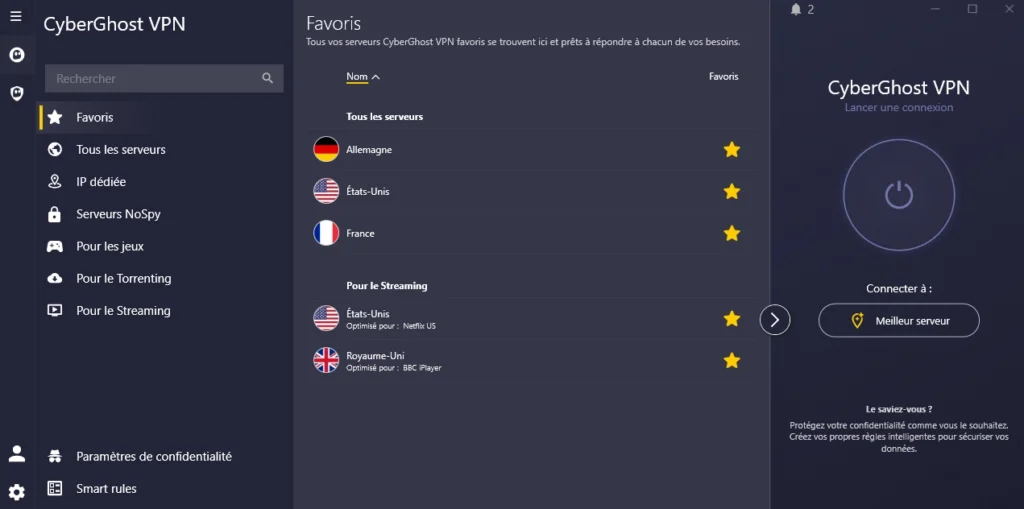1024x509 pixels.
Task: Click the notification bell icon
Action: click(796, 10)
